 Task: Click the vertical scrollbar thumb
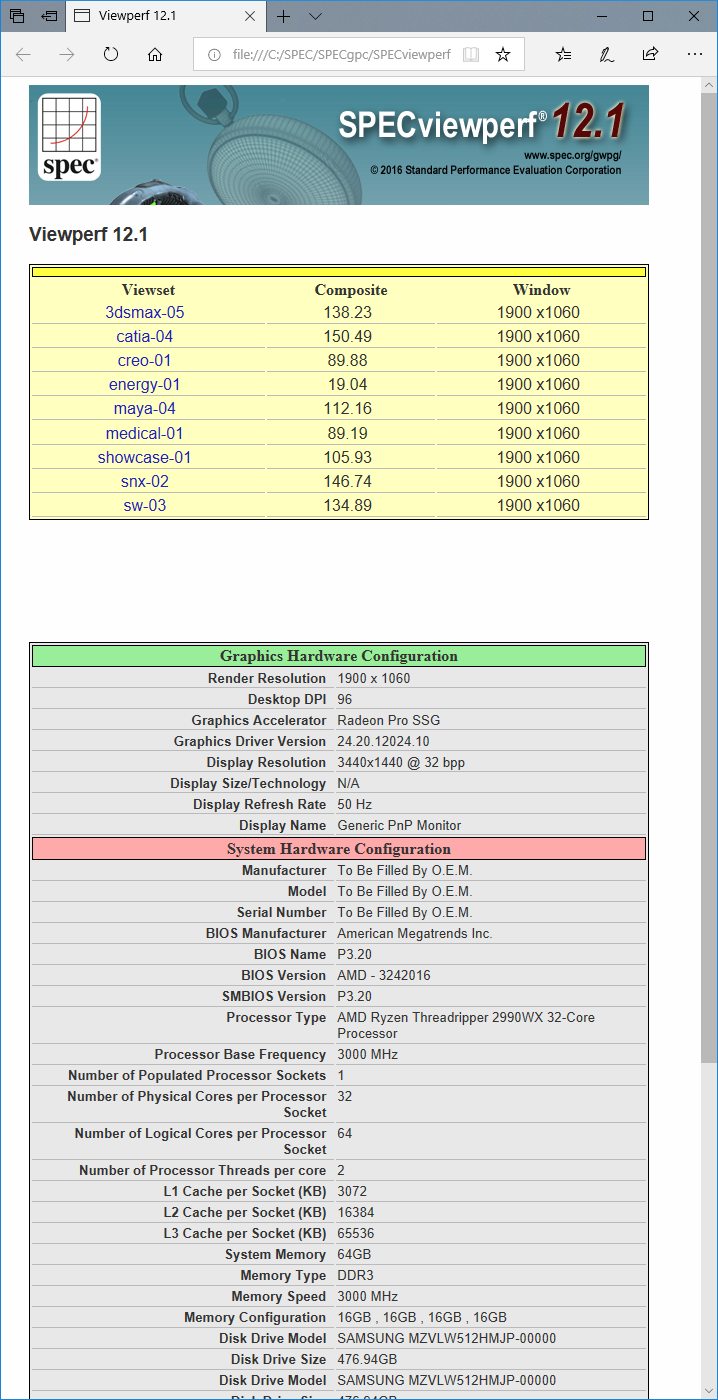(709, 578)
